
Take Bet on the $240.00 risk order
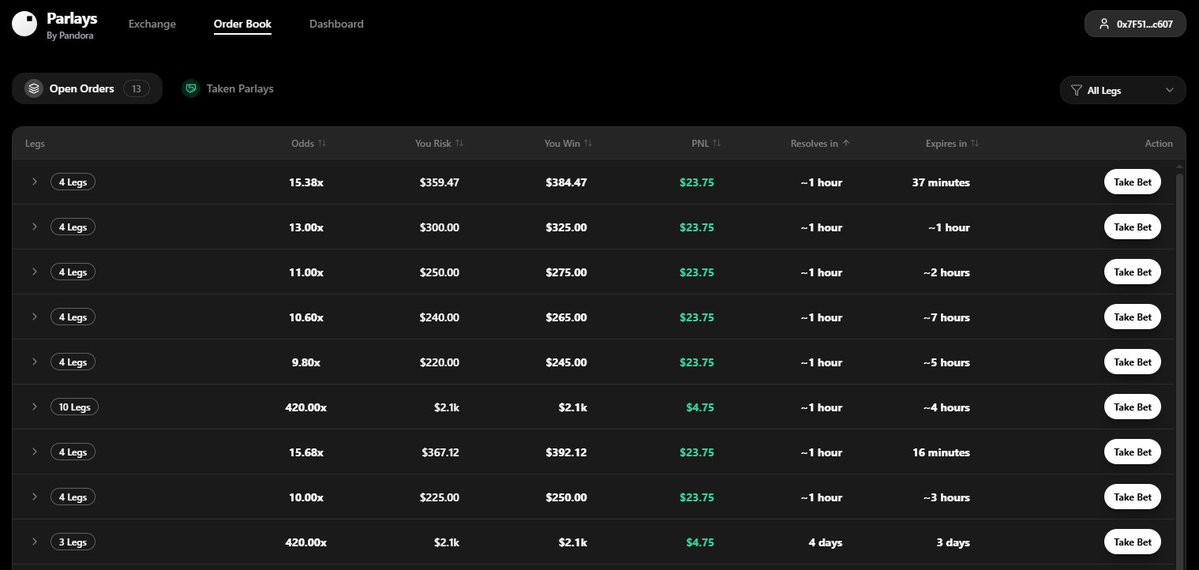tap(1132, 317)
